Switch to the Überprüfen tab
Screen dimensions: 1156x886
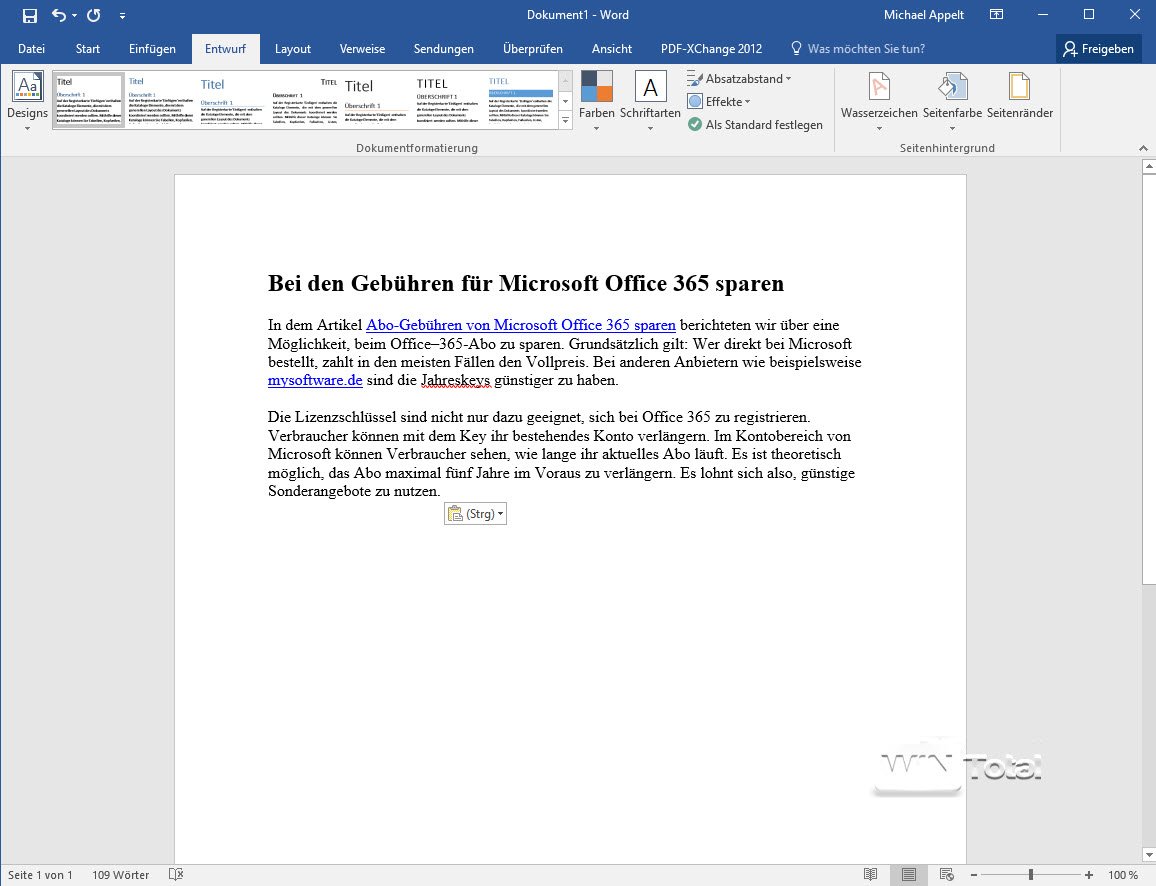tap(533, 49)
